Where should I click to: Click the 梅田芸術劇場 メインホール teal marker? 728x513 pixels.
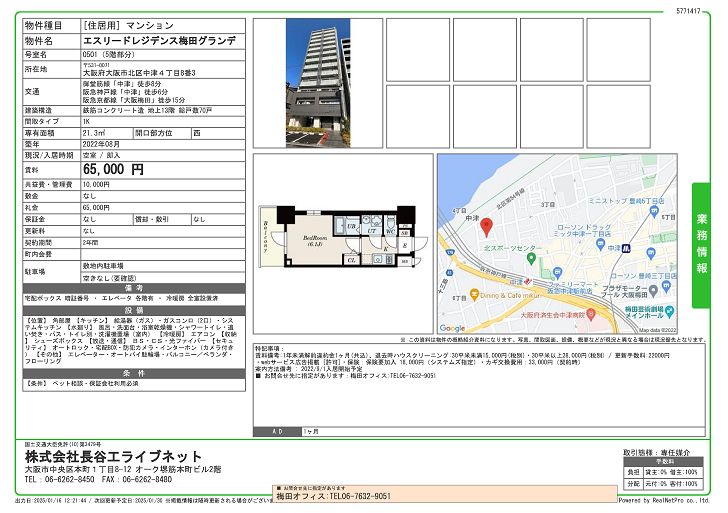click(x=669, y=312)
